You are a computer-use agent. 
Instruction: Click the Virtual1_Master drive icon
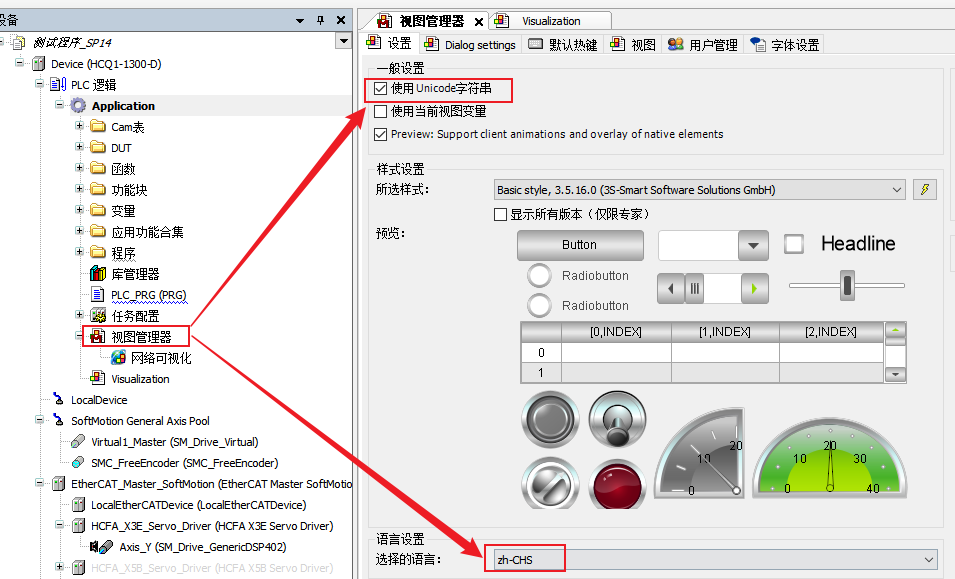[x=78, y=441]
